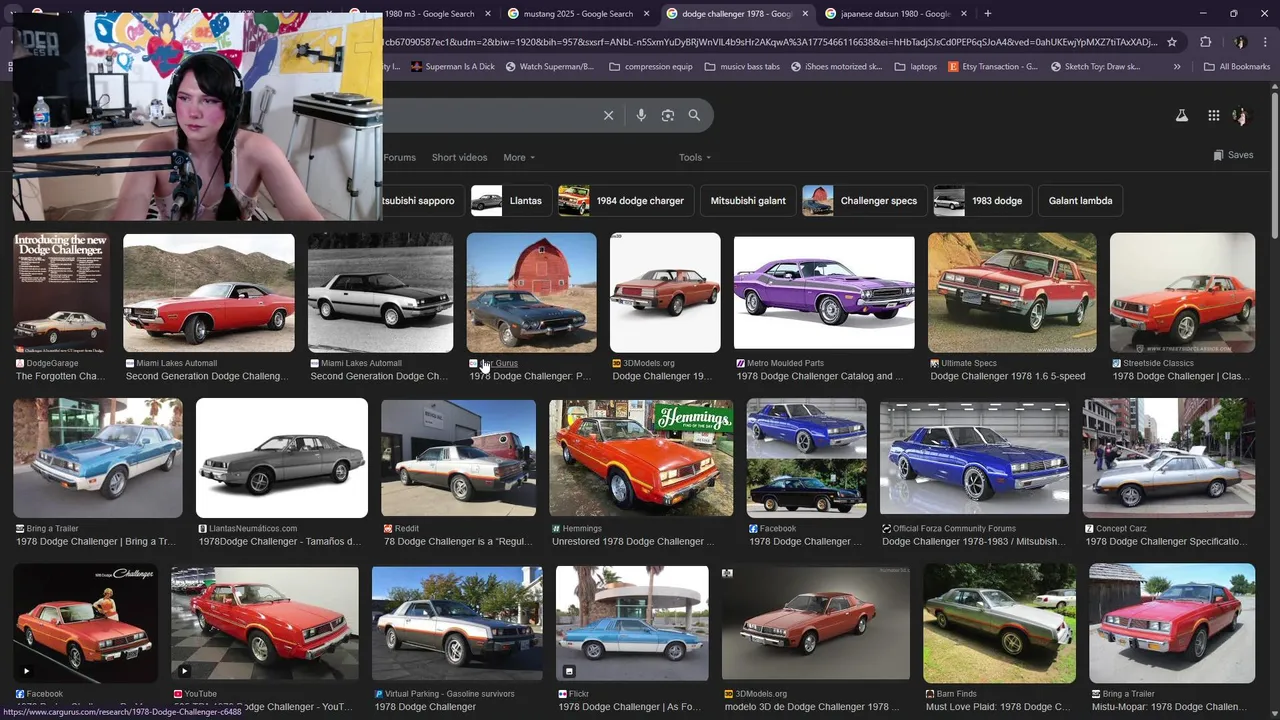Screen dimensions: 1280x720
Task: Open the purple Challenger image from Metro Moulded Parts
Action: tap(824, 292)
